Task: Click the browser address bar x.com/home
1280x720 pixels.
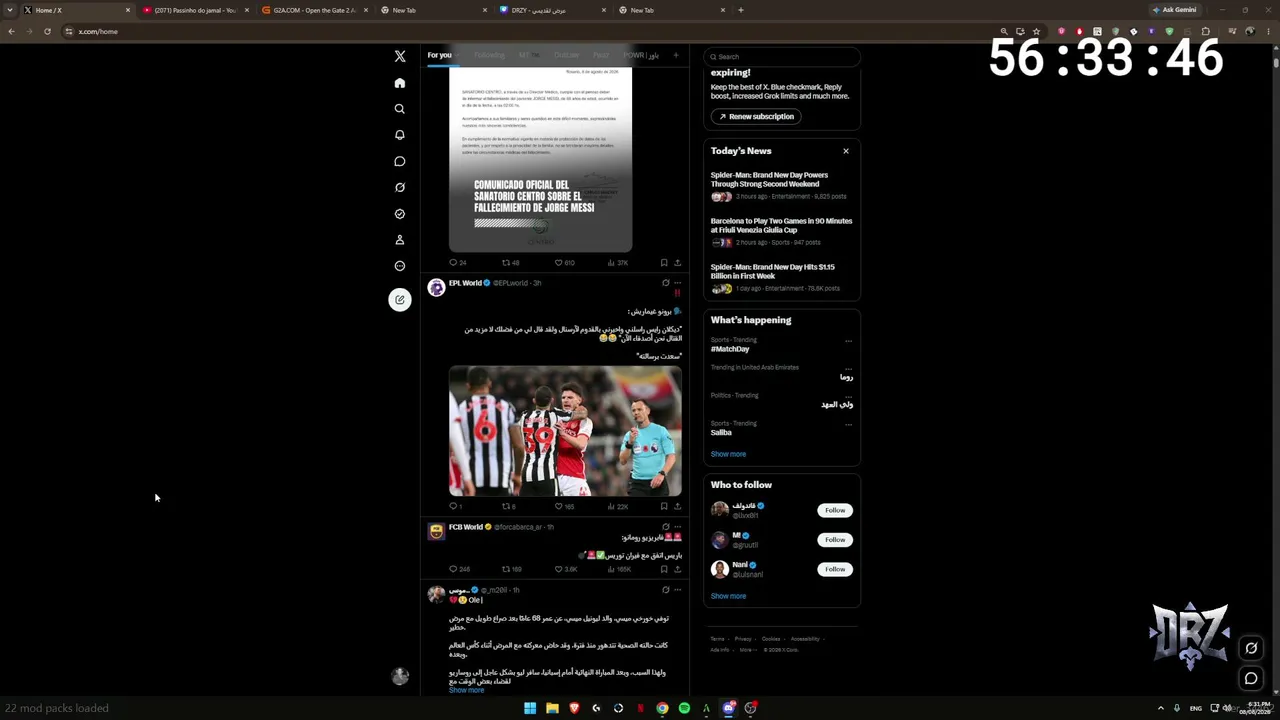Action: pos(530,31)
